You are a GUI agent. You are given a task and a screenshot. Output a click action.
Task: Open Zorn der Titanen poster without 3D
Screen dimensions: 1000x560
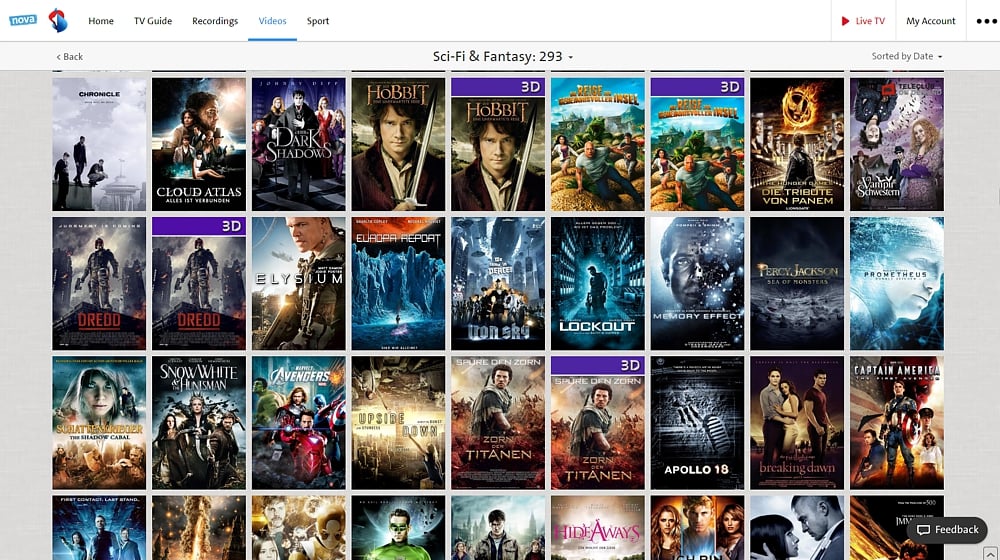coord(498,422)
